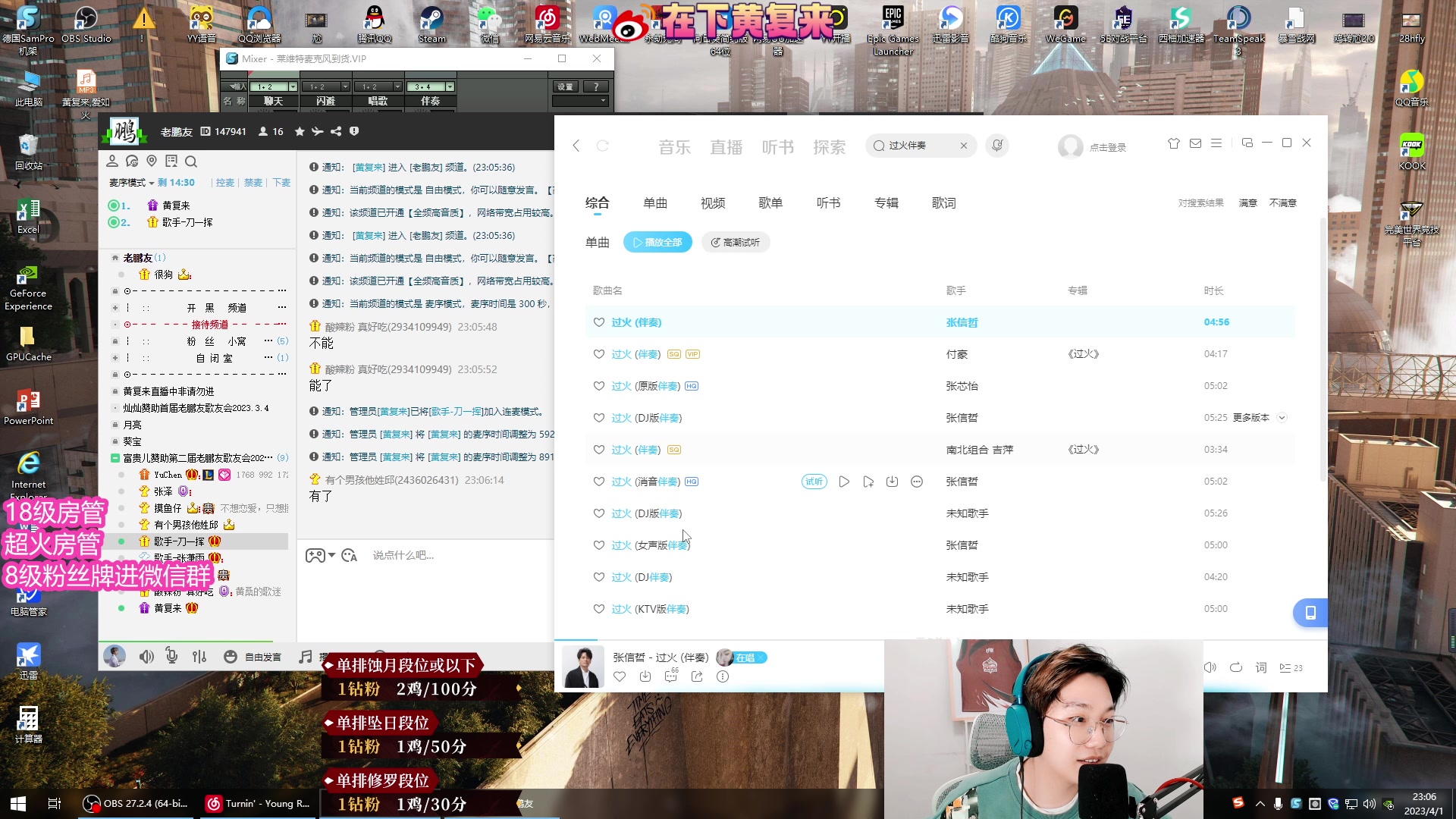Screen dimensions: 1456x819
Task: Like the now-playing song with heart icon
Action: [x=620, y=676]
